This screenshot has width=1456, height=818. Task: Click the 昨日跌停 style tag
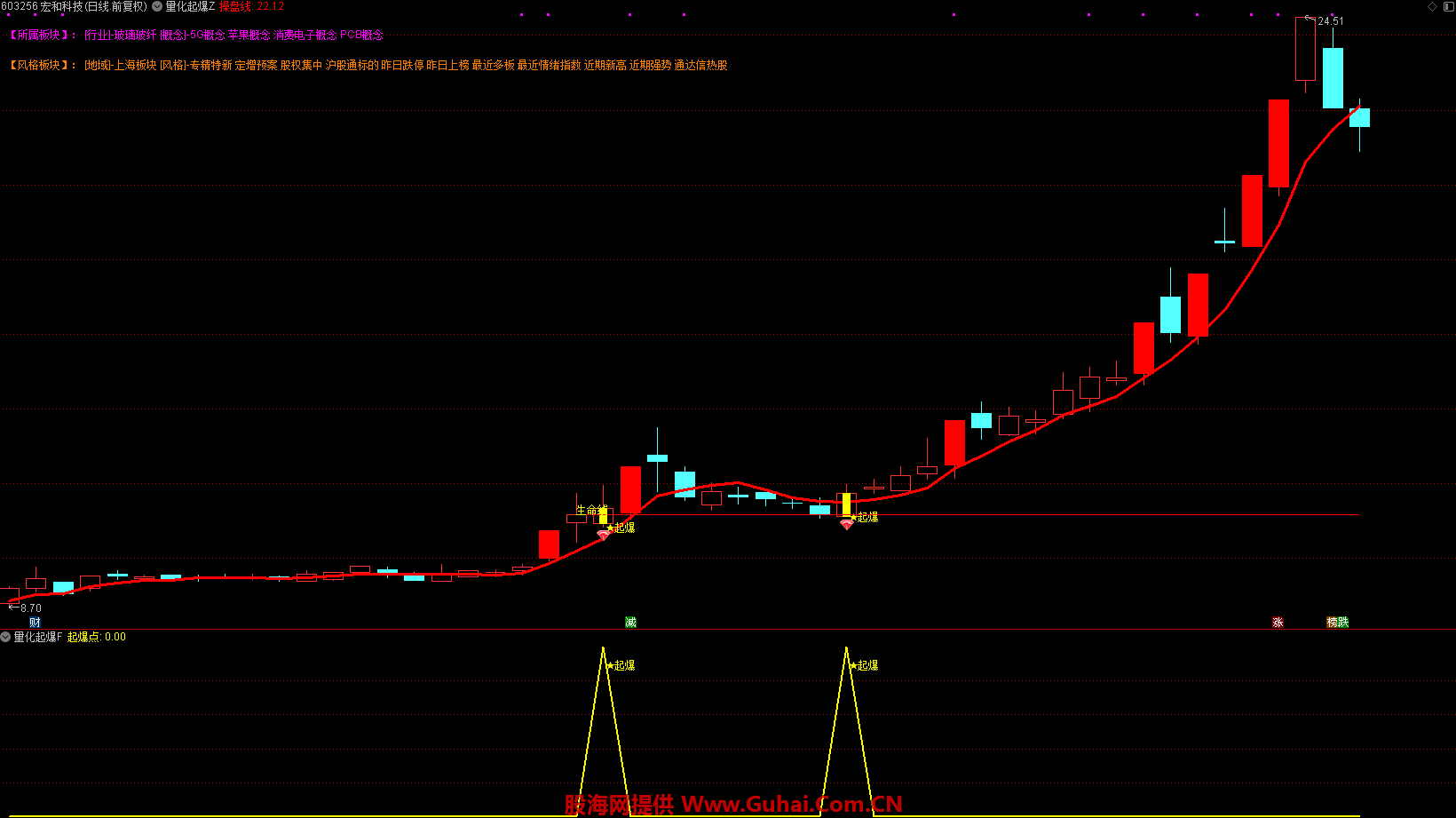click(402, 65)
